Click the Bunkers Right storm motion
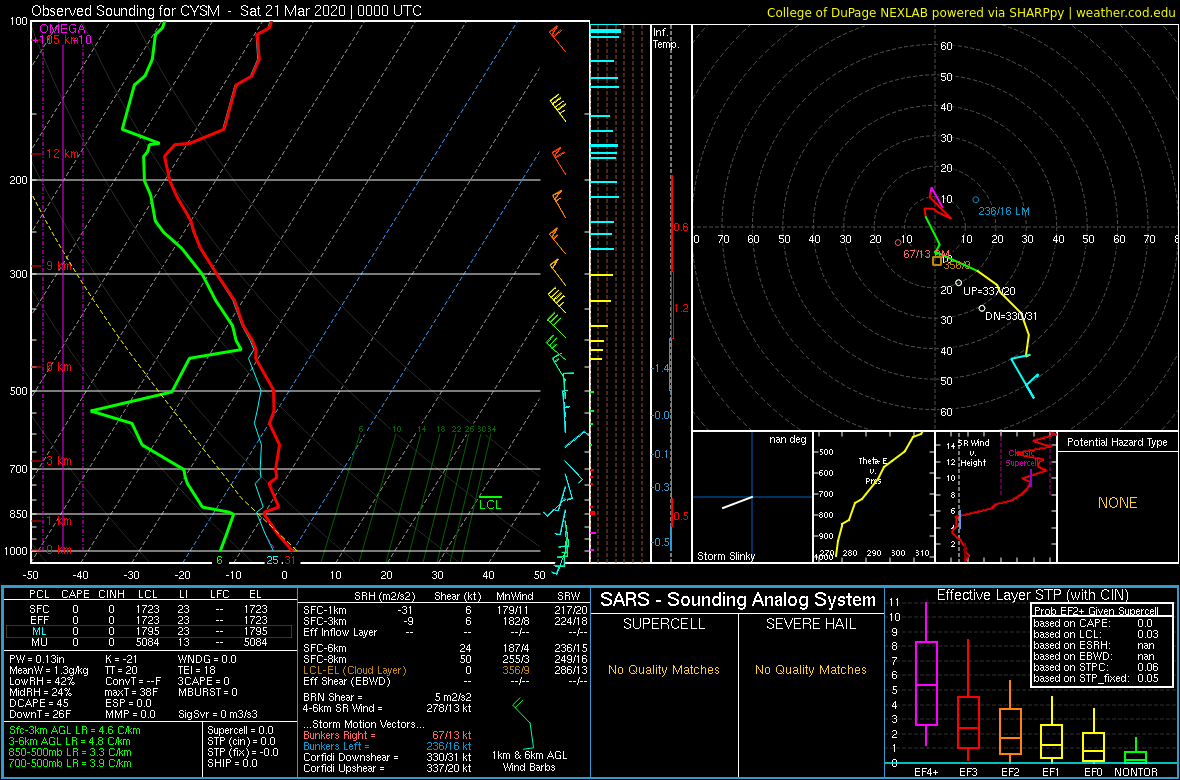The width and height of the screenshot is (1180, 780). pyautogui.click(x=387, y=735)
